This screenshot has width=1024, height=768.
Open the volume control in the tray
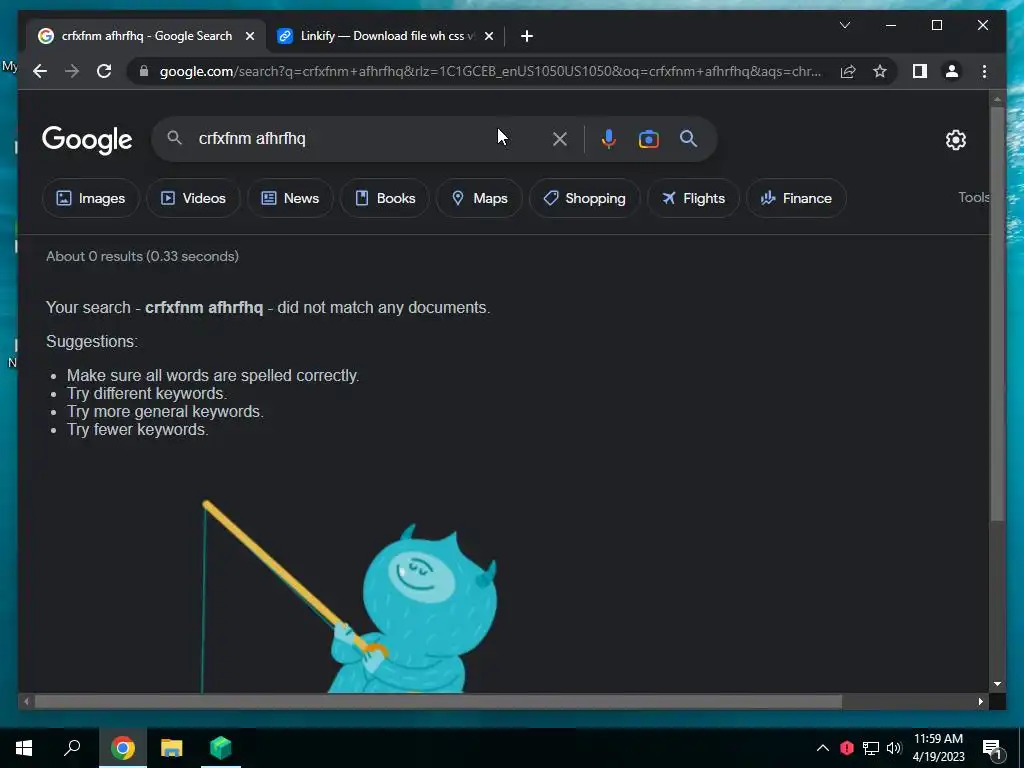point(894,748)
